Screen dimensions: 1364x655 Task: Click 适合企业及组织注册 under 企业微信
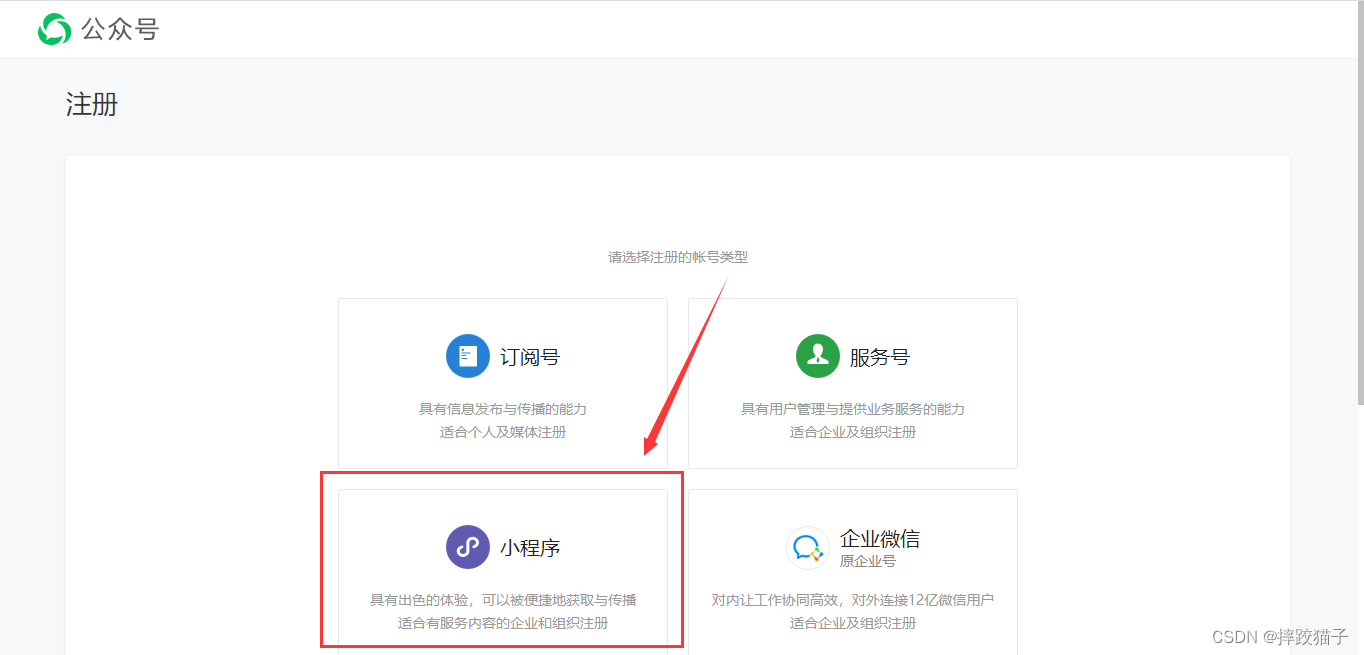pyautogui.click(x=853, y=623)
